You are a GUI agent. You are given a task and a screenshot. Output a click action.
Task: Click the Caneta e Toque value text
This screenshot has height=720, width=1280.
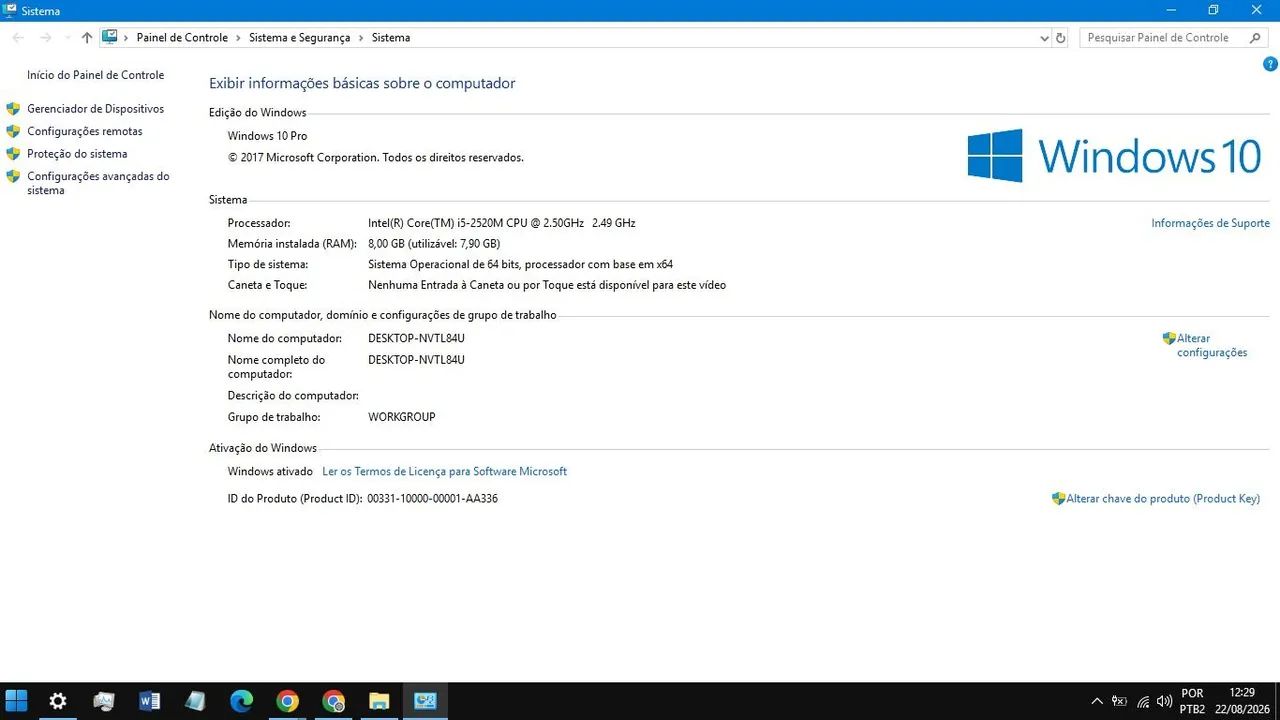coord(547,285)
